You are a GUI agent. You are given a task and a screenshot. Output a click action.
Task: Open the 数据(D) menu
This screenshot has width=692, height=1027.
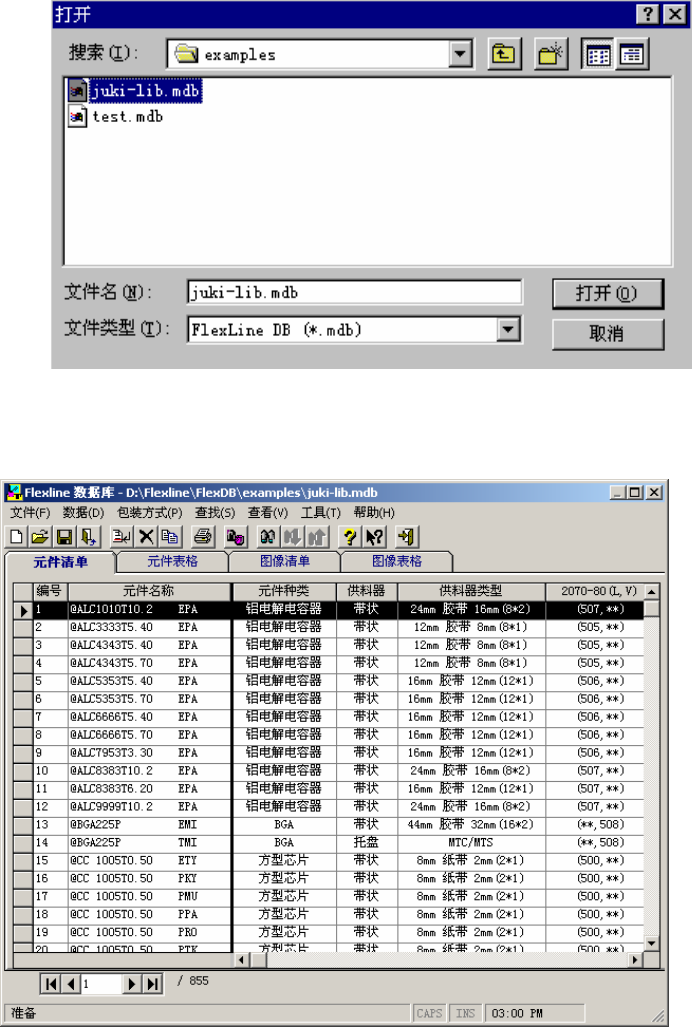coord(84,512)
